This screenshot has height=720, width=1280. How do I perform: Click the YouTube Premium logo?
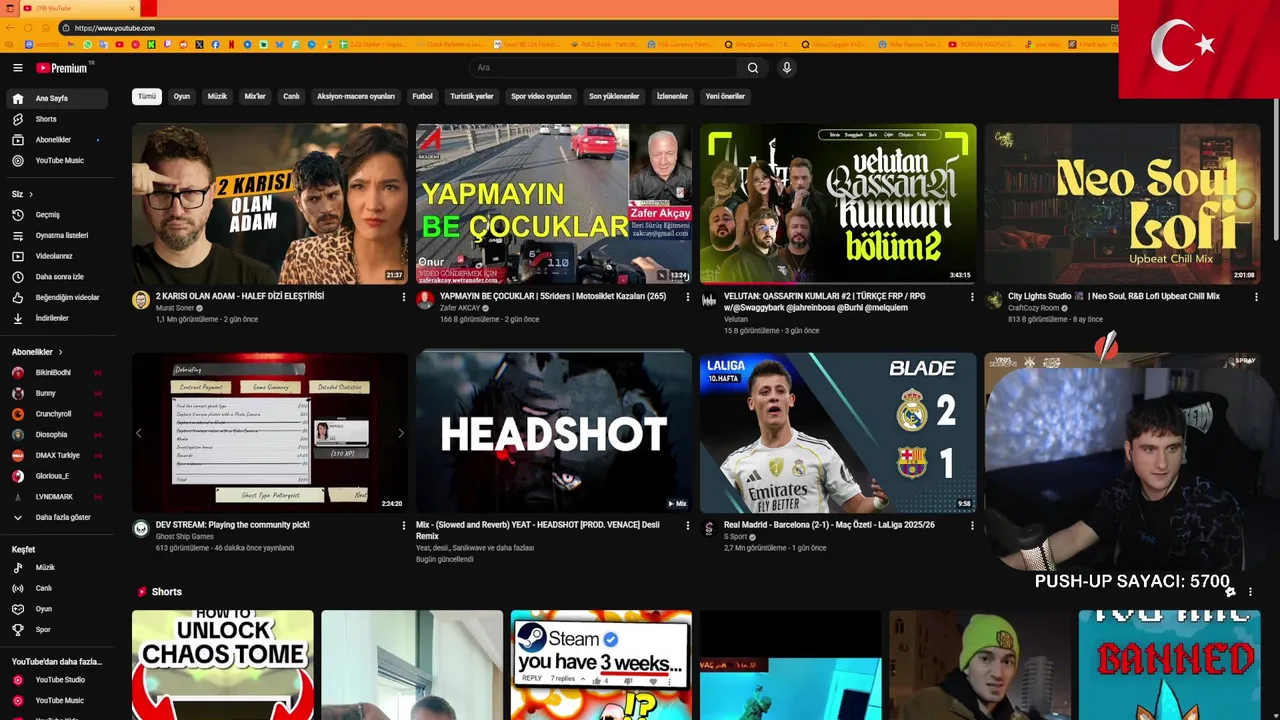(62, 68)
